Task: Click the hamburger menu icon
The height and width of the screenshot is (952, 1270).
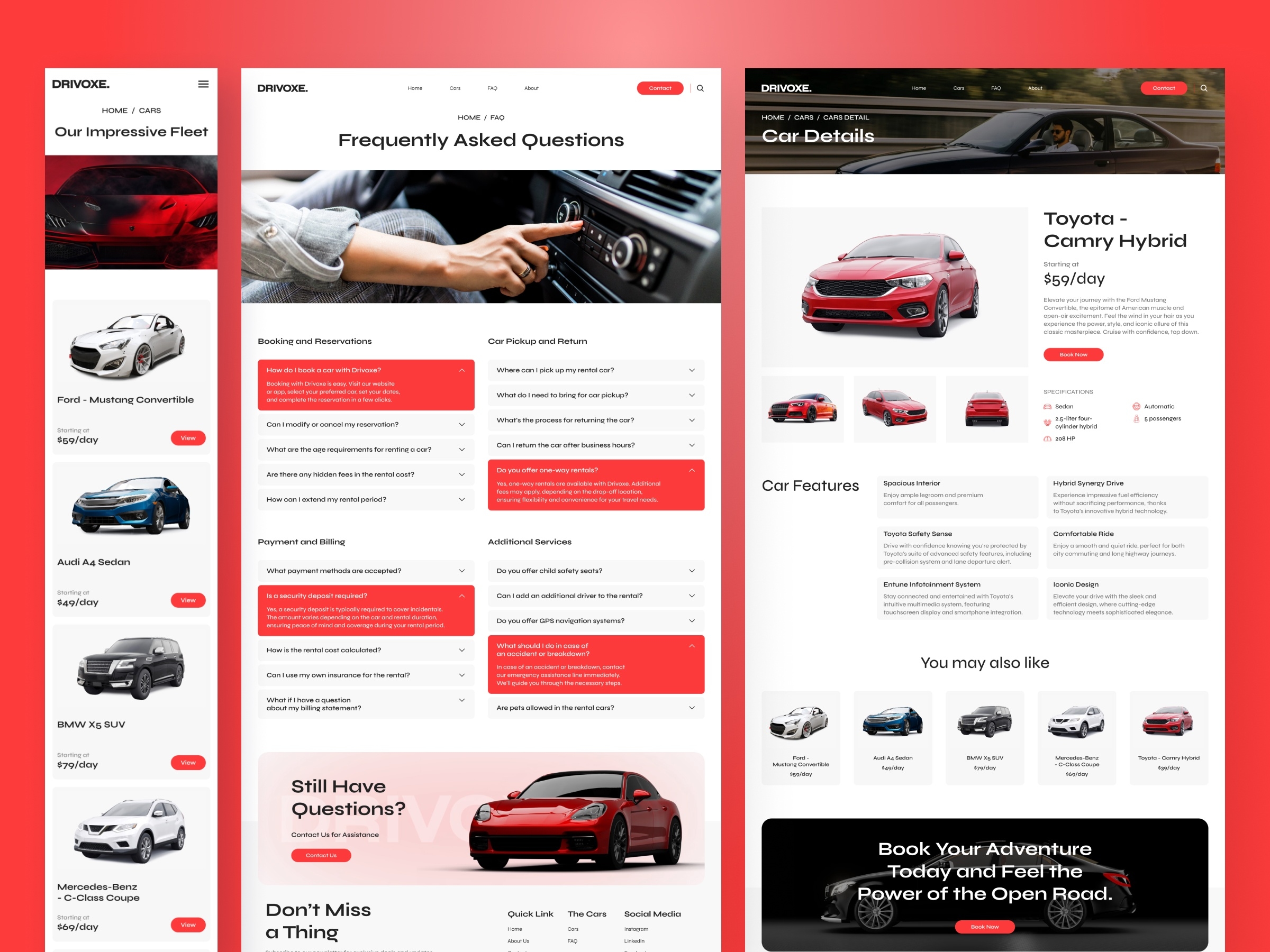Action: pos(204,84)
